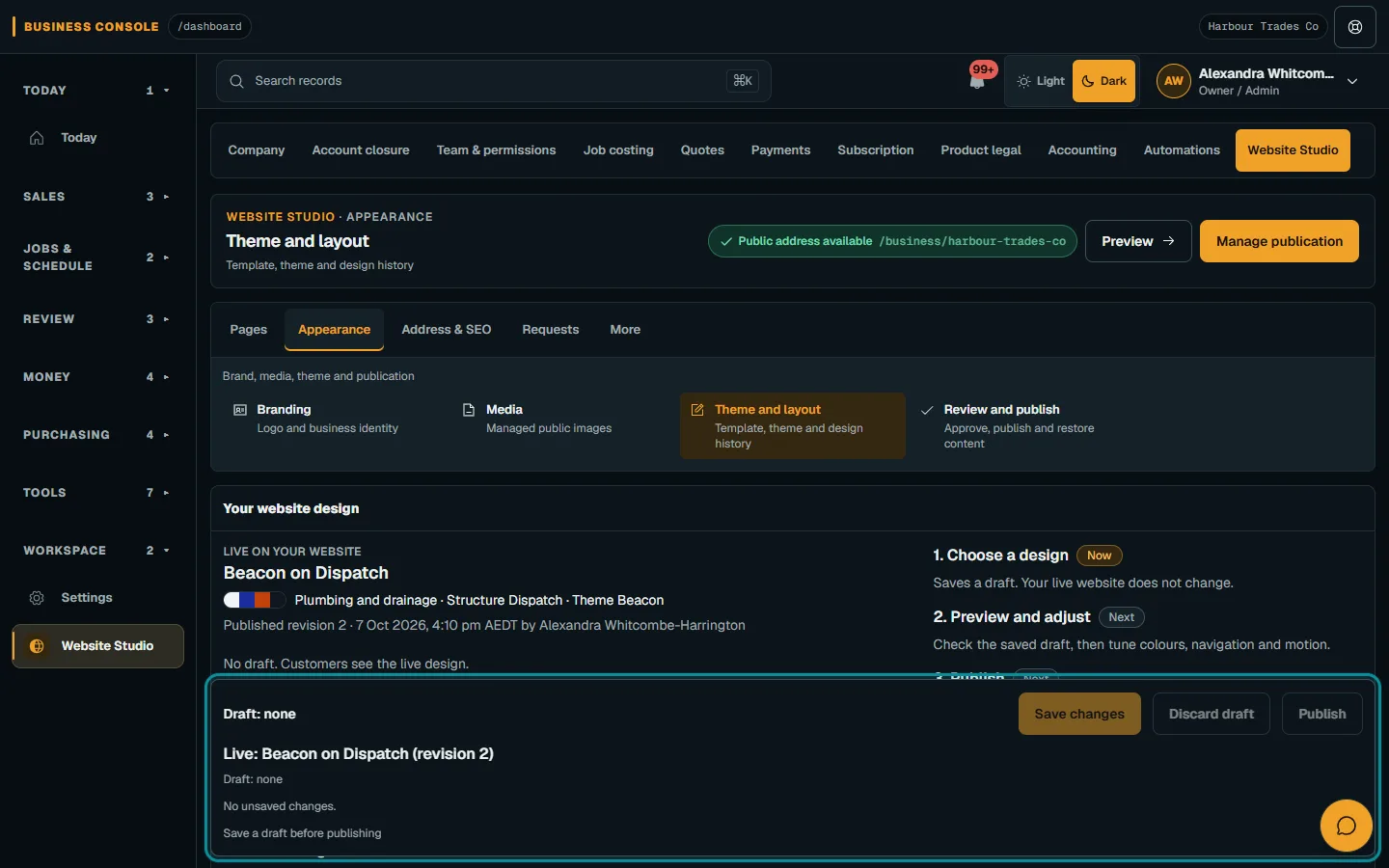Open the chat bubble floating button
The height and width of the screenshot is (868, 1389).
point(1346,826)
